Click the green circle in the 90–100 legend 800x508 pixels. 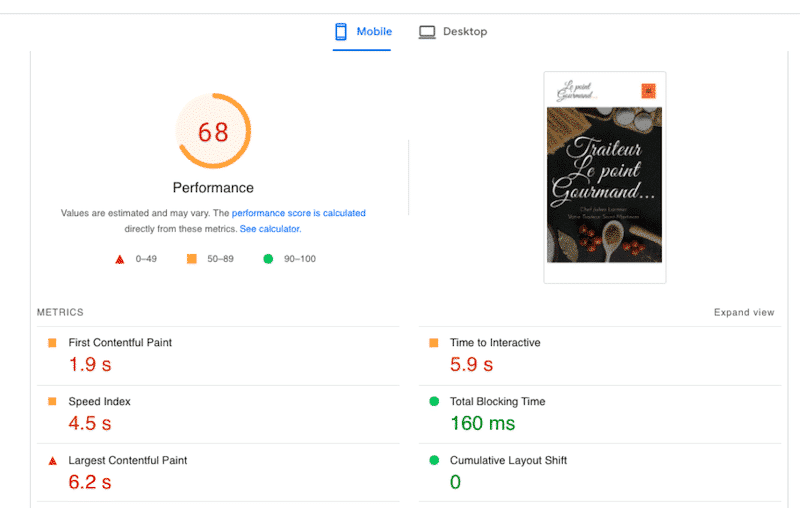click(x=268, y=259)
